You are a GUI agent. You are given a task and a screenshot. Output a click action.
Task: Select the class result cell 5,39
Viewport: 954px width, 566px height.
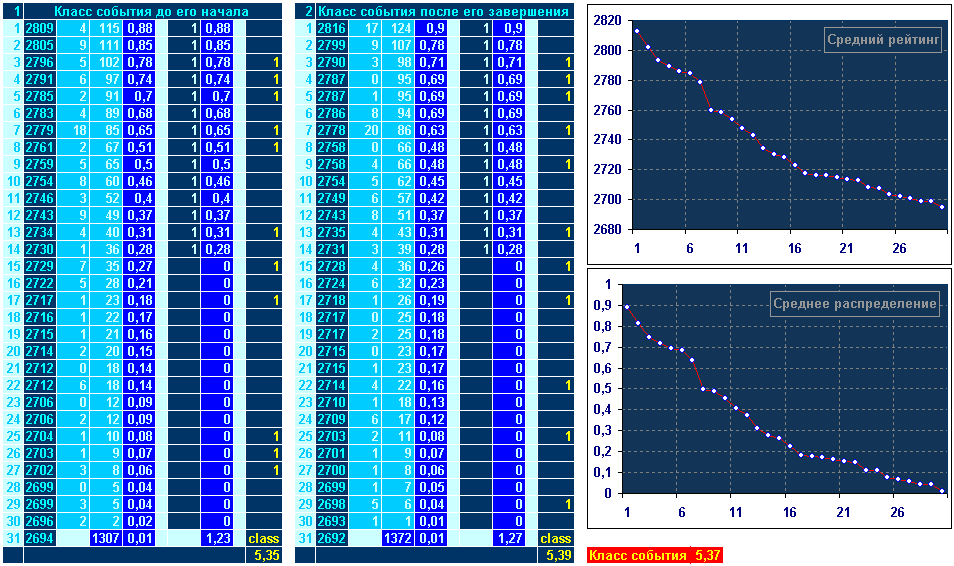pyautogui.click(x=558, y=554)
